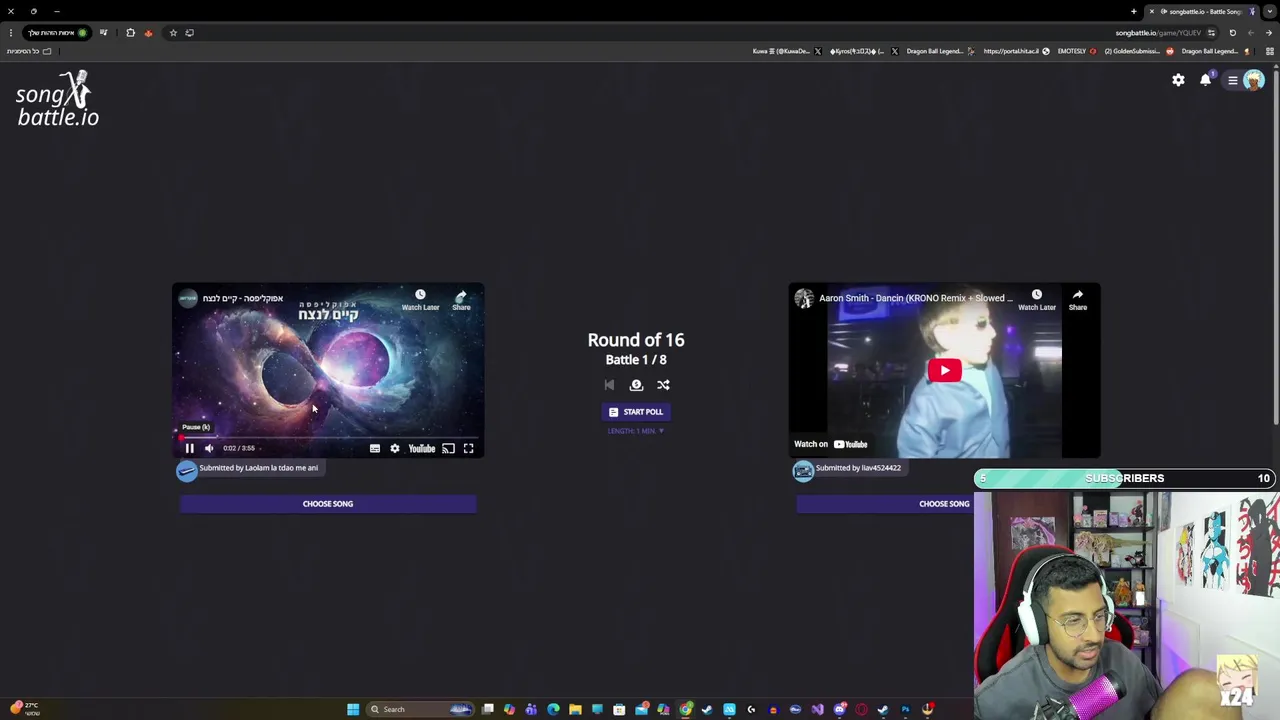Click the shuffle icon under Battle 1 / 8

(663, 385)
